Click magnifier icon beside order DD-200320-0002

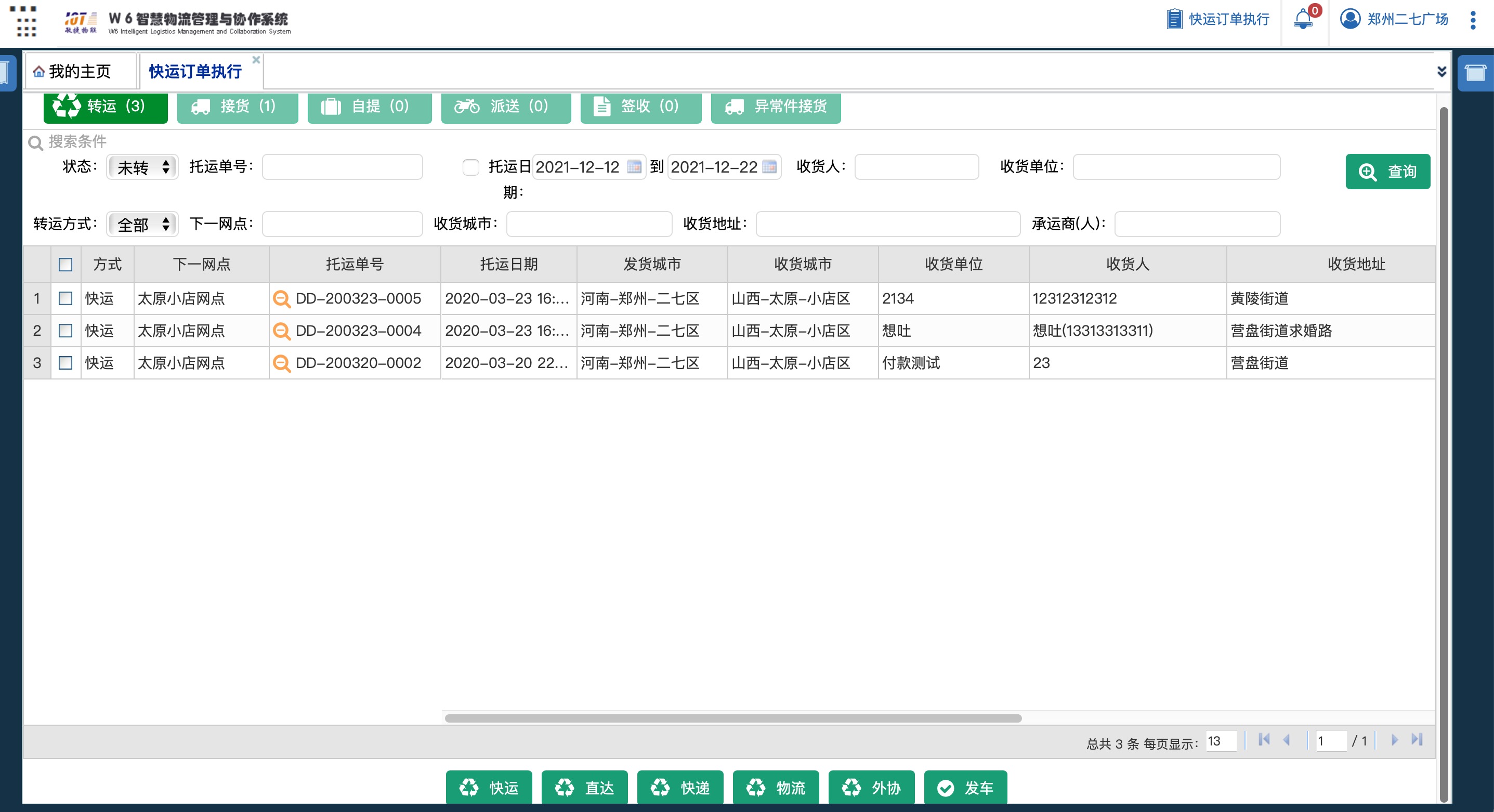pos(281,363)
